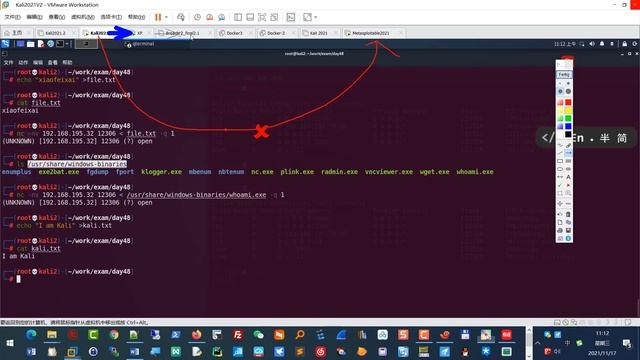Open terminal 帮助 menu
Screen dimensions: 640x360
click(67, 62)
